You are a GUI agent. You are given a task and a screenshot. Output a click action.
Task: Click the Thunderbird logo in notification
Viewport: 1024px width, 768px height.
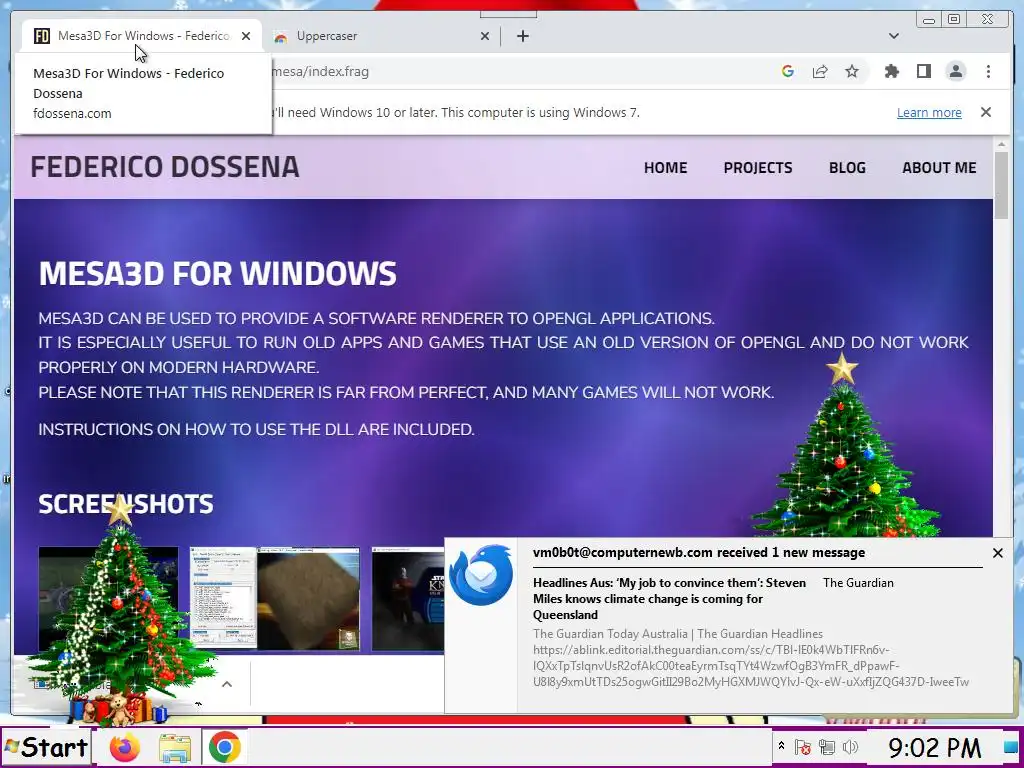481,575
